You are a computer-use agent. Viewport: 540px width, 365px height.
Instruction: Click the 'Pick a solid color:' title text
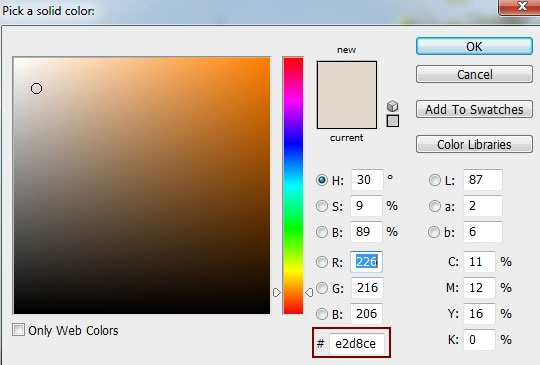48,11
